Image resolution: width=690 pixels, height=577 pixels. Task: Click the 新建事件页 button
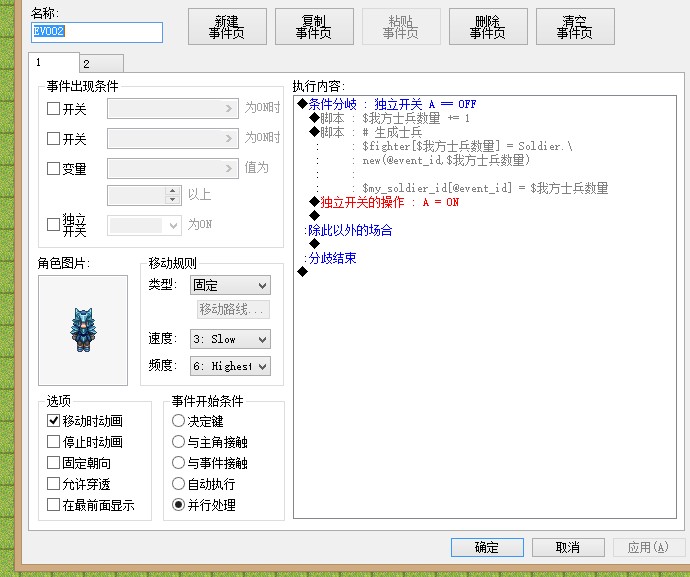pyautogui.click(x=227, y=26)
